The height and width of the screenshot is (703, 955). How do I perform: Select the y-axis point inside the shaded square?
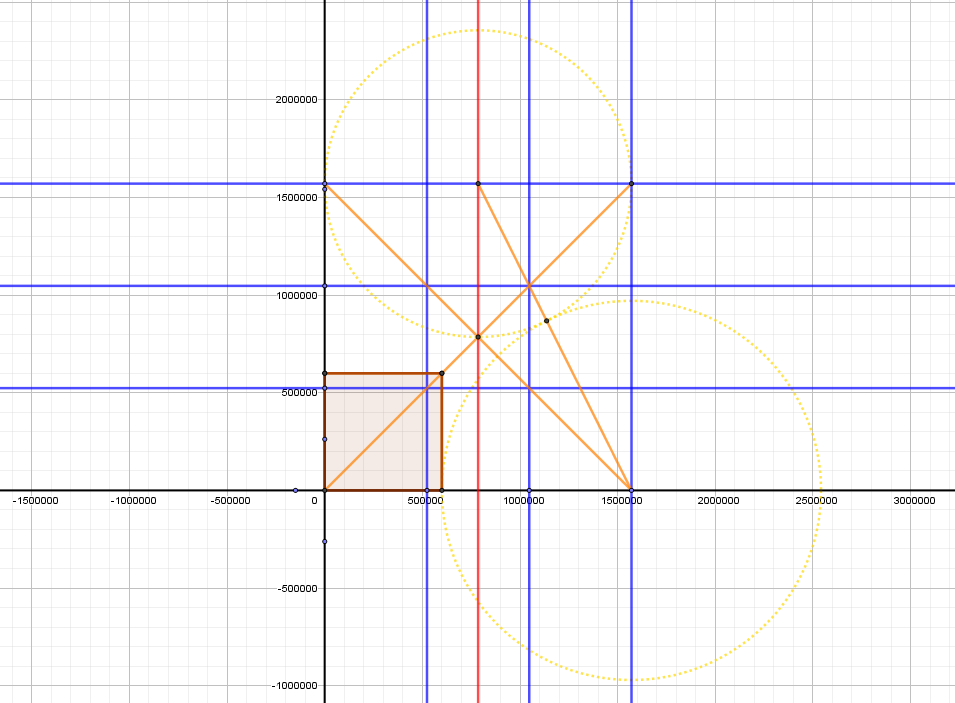tap(325, 439)
